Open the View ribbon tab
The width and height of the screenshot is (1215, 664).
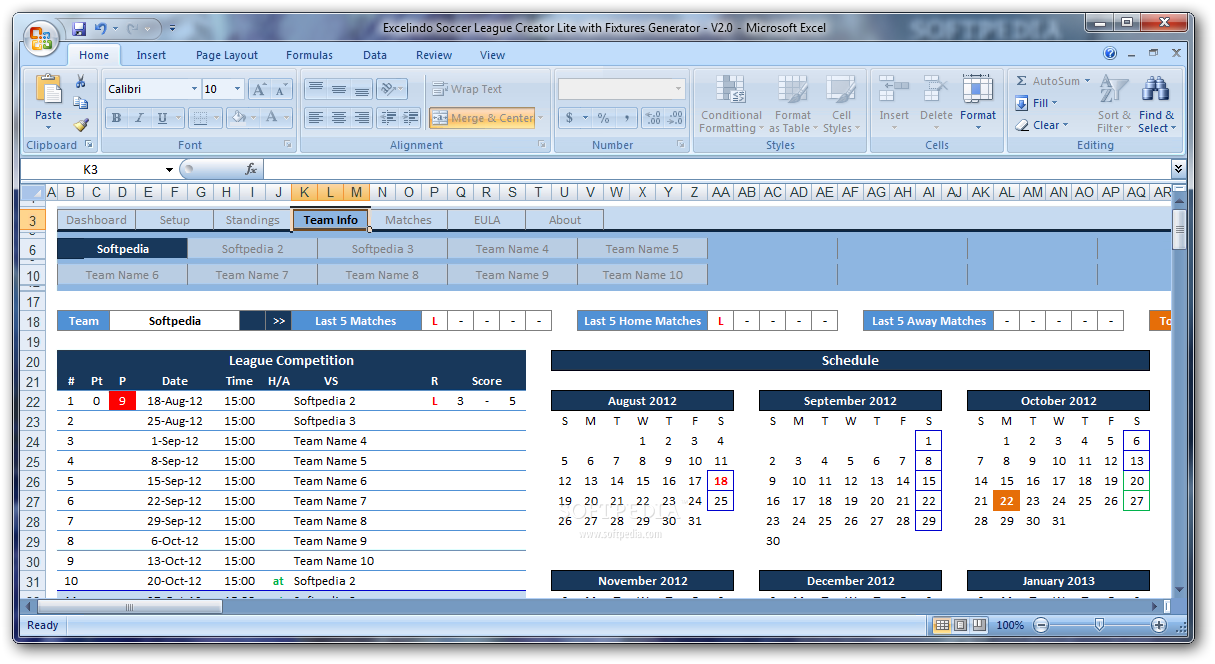coord(492,55)
